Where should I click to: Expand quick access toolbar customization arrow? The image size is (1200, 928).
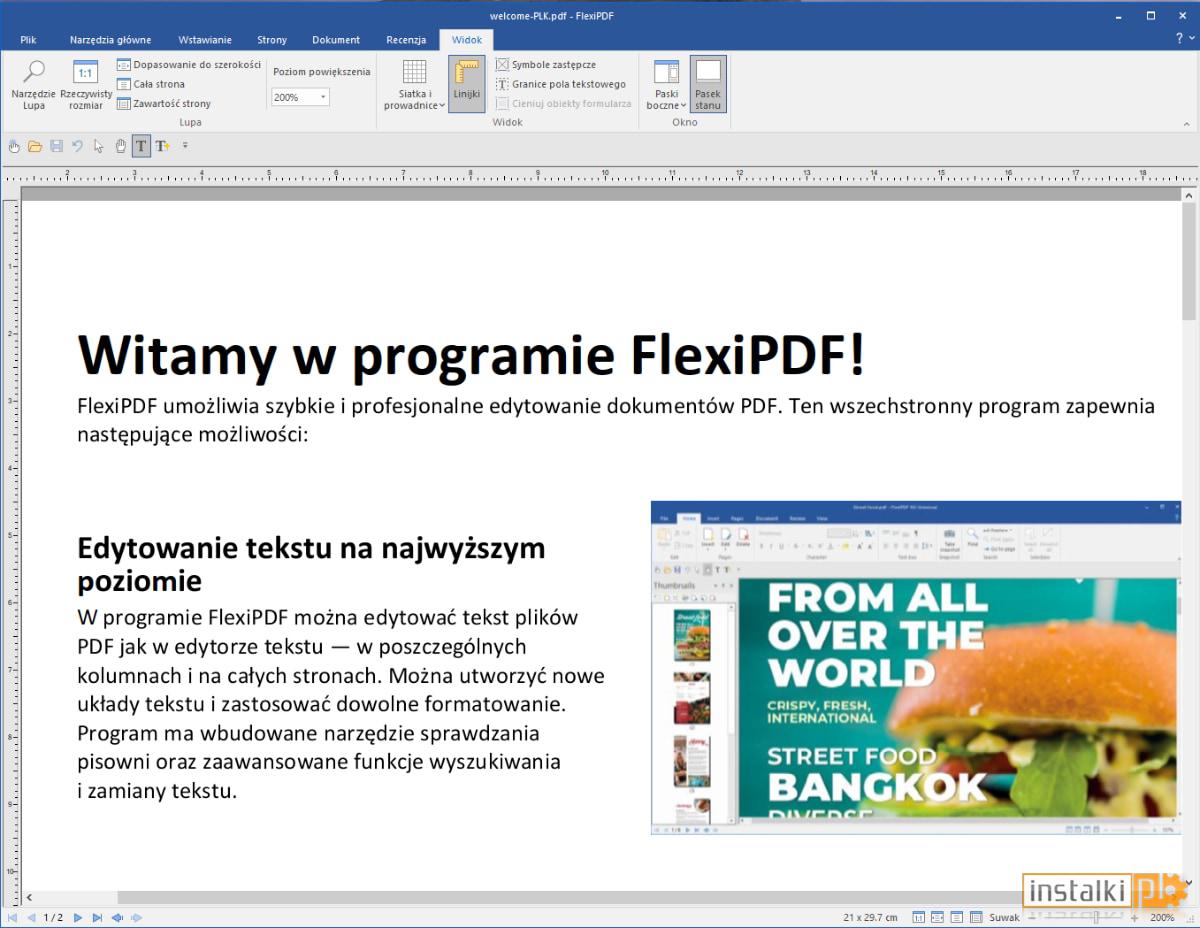(185, 146)
